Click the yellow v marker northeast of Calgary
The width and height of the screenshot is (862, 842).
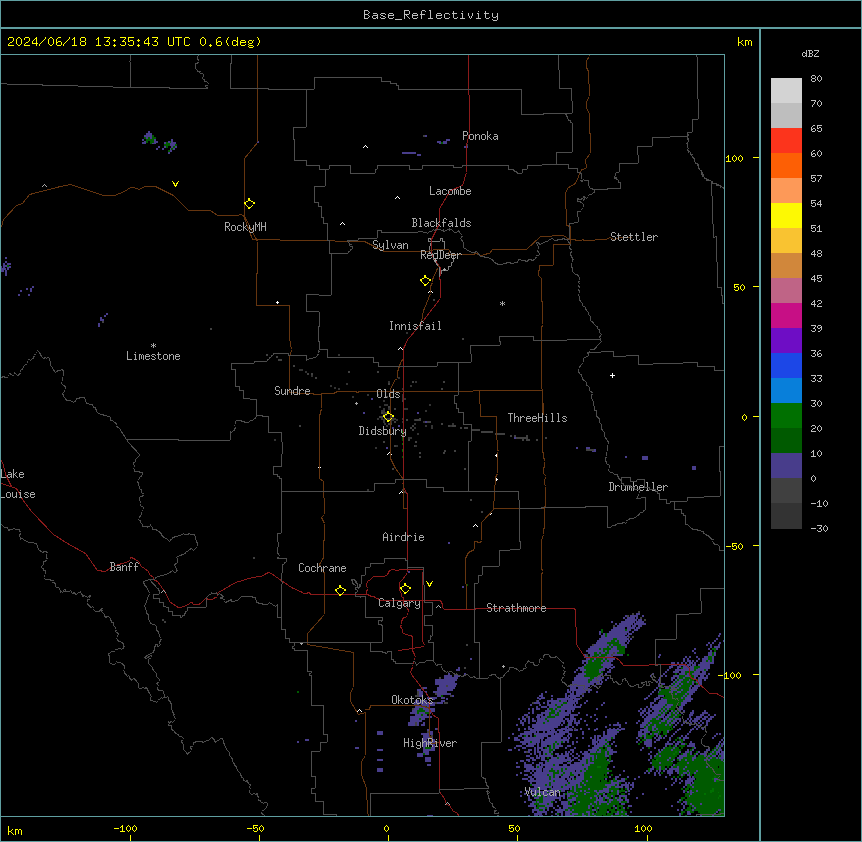pyautogui.click(x=429, y=584)
